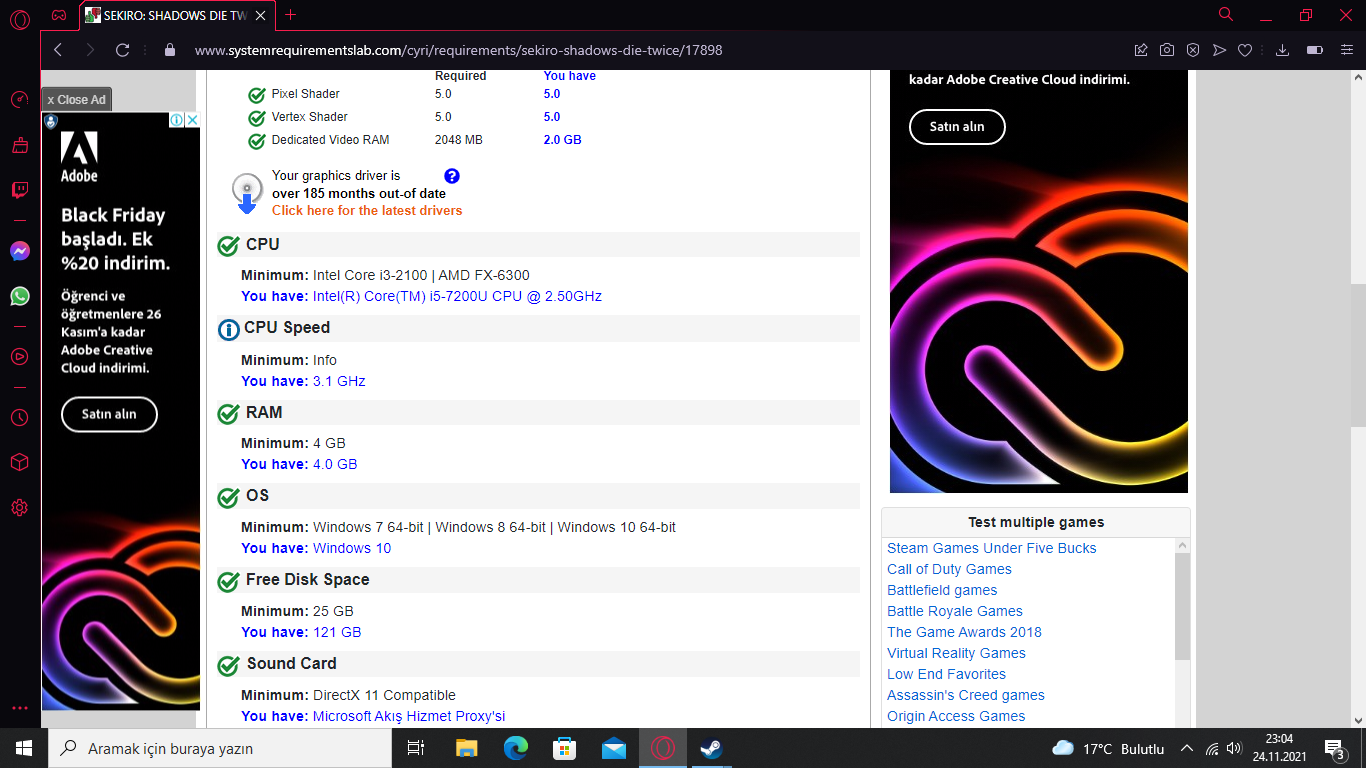Open the three-dot sidebar setup menu

tap(20, 707)
